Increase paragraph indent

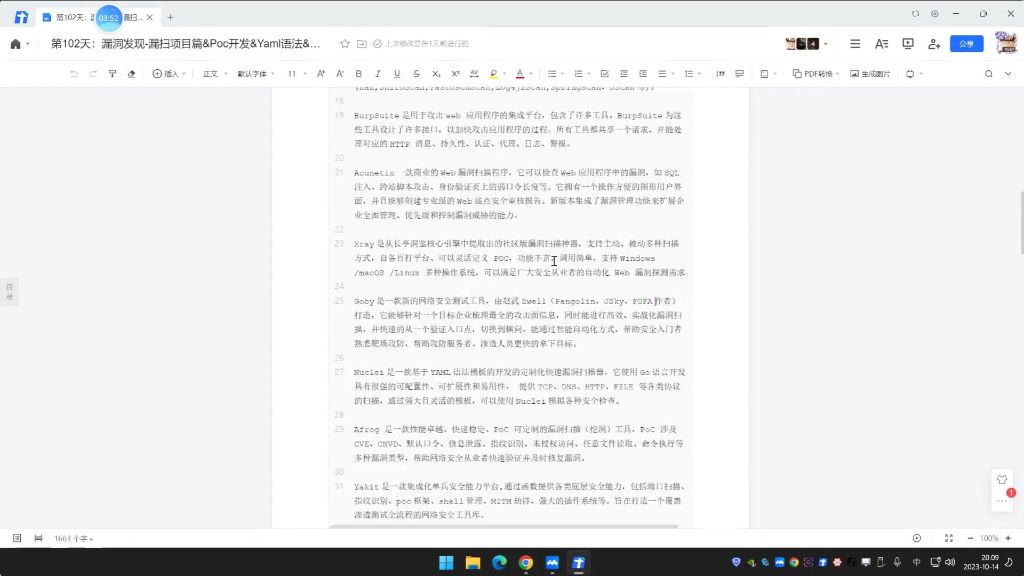click(x=643, y=74)
